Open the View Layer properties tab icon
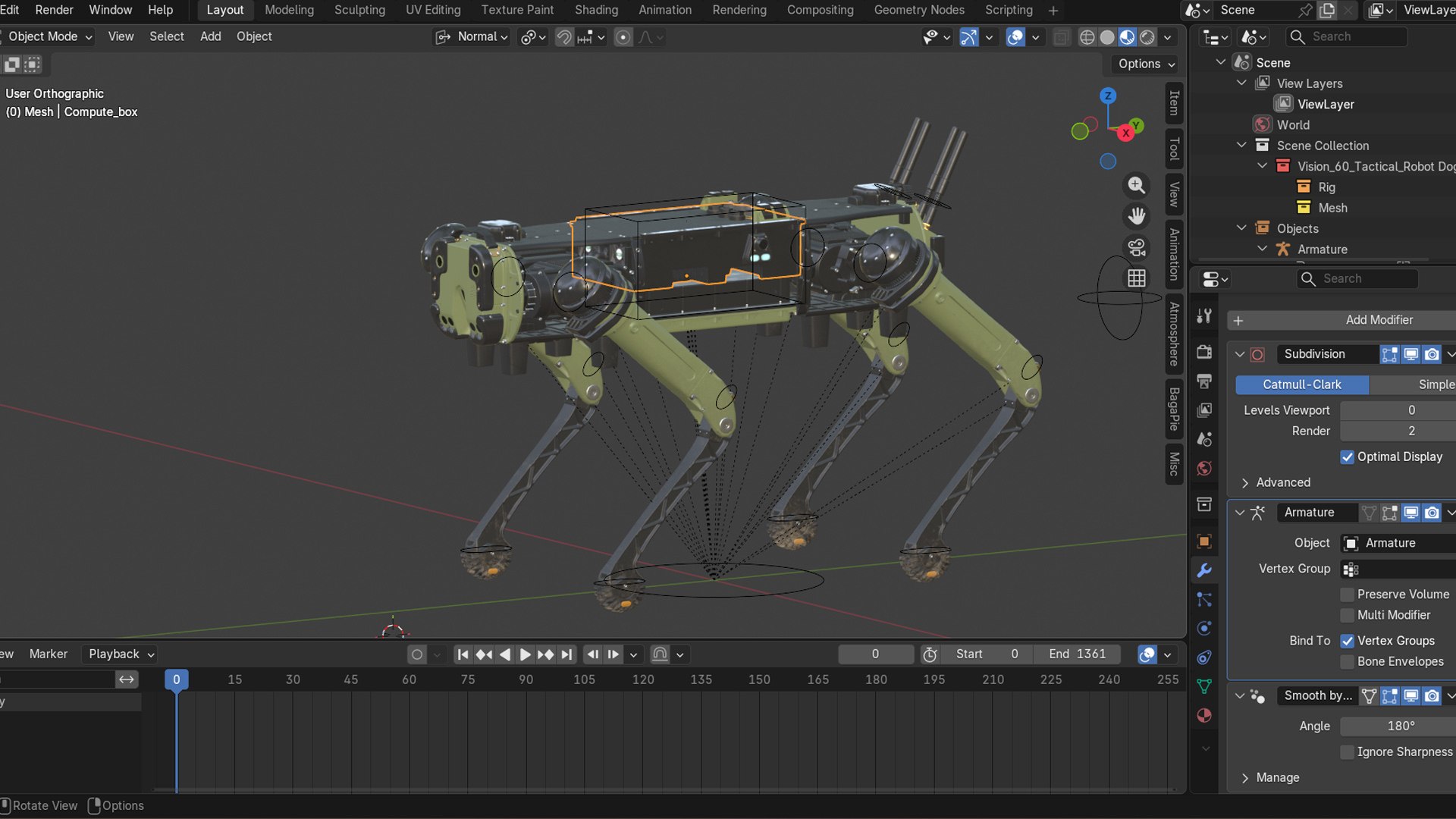Image resolution: width=1456 pixels, height=819 pixels. (1204, 410)
